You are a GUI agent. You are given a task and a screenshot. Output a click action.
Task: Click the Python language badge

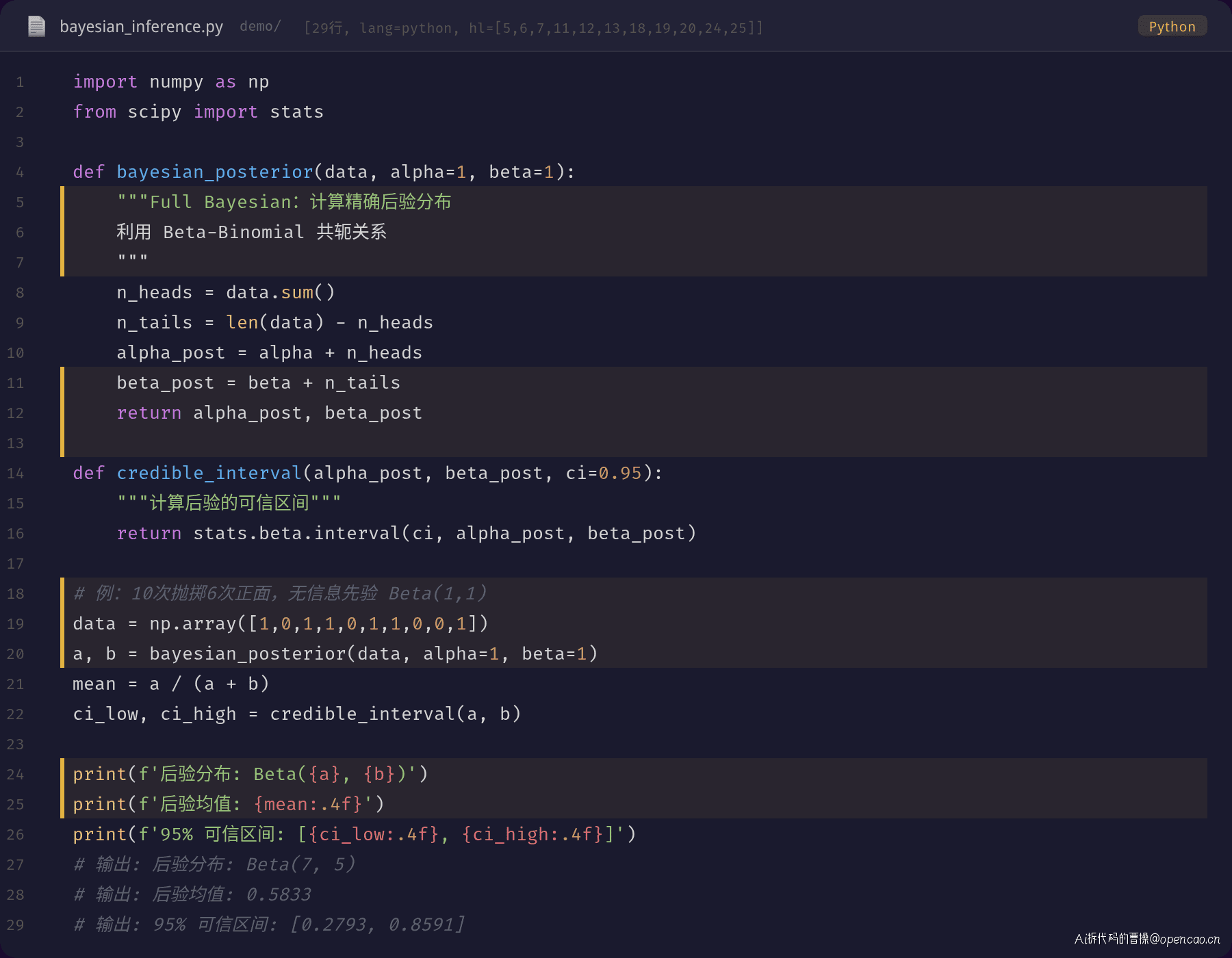pyautogui.click(x=1172, y=27)
